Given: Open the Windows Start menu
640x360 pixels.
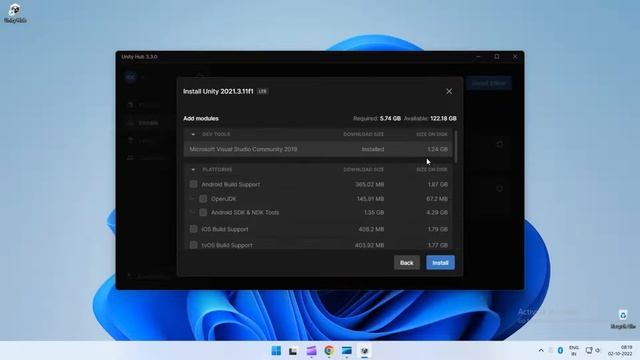Looking at the screenshot, I should click(x=276, y=351).
